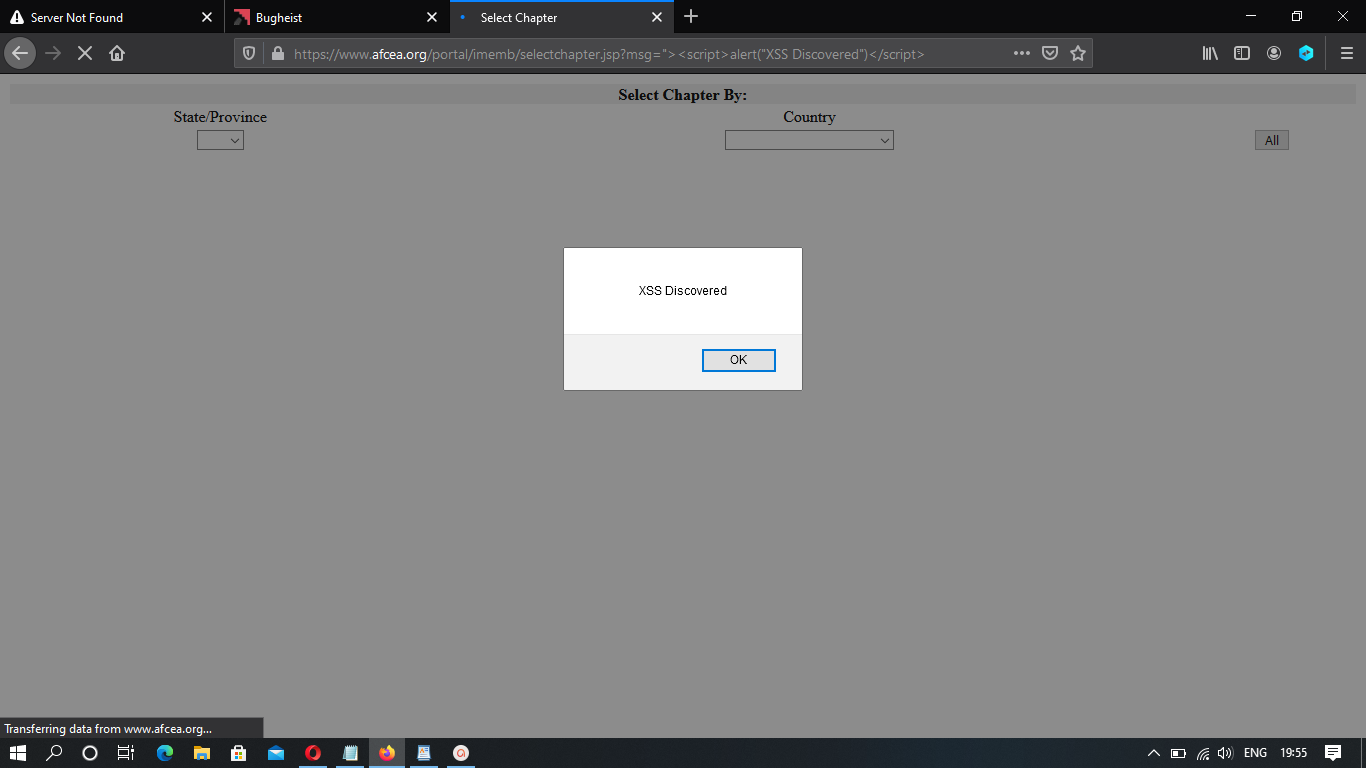Go back using the back arrow
The image size is (1366, 768).
point(20,53)
